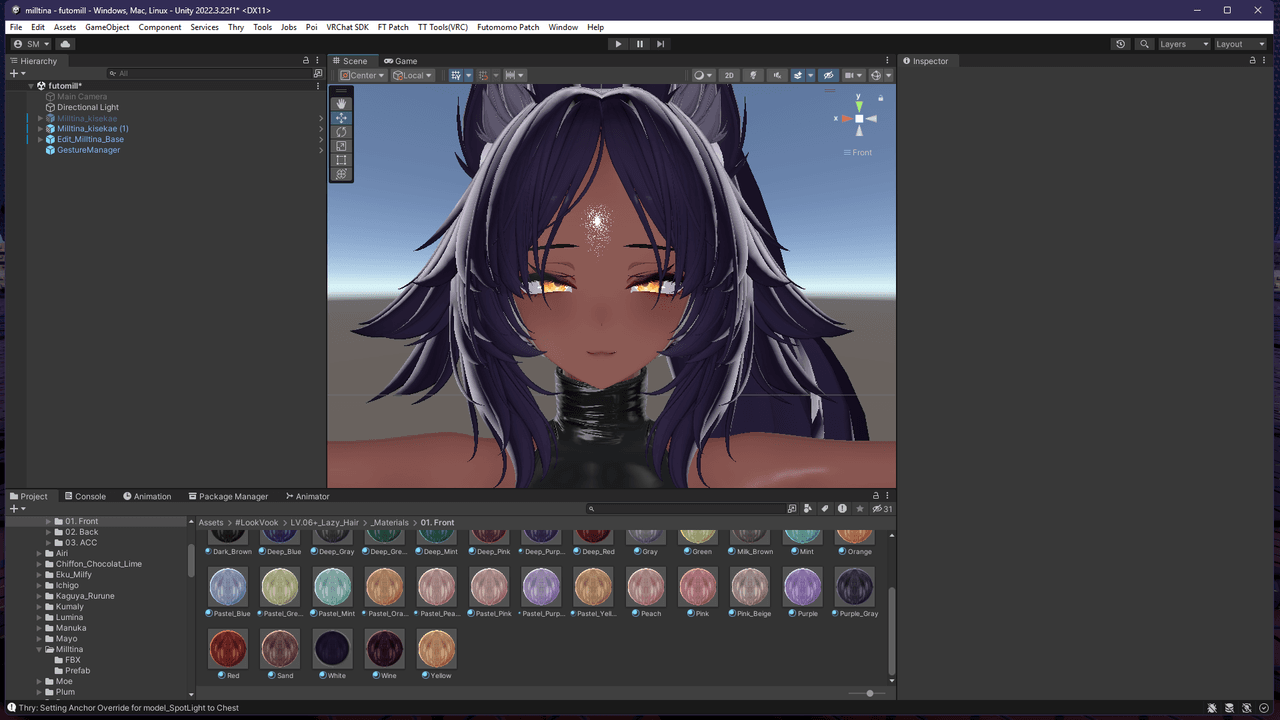Image resolution: width=1280 pixels, height=720 pixels.
Task: Open the Local handle rotation dropdown
Action: click(x=412, y=75)
